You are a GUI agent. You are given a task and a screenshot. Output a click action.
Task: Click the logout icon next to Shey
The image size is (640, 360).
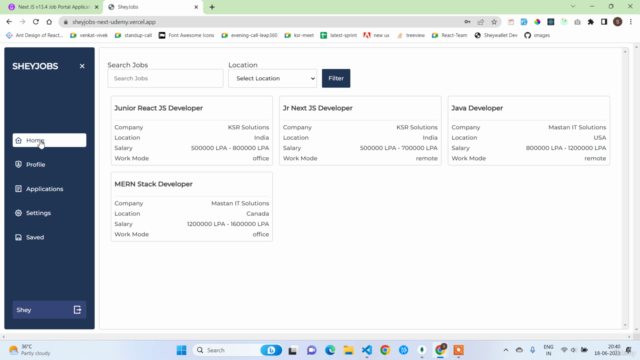(x=77, y=310)
